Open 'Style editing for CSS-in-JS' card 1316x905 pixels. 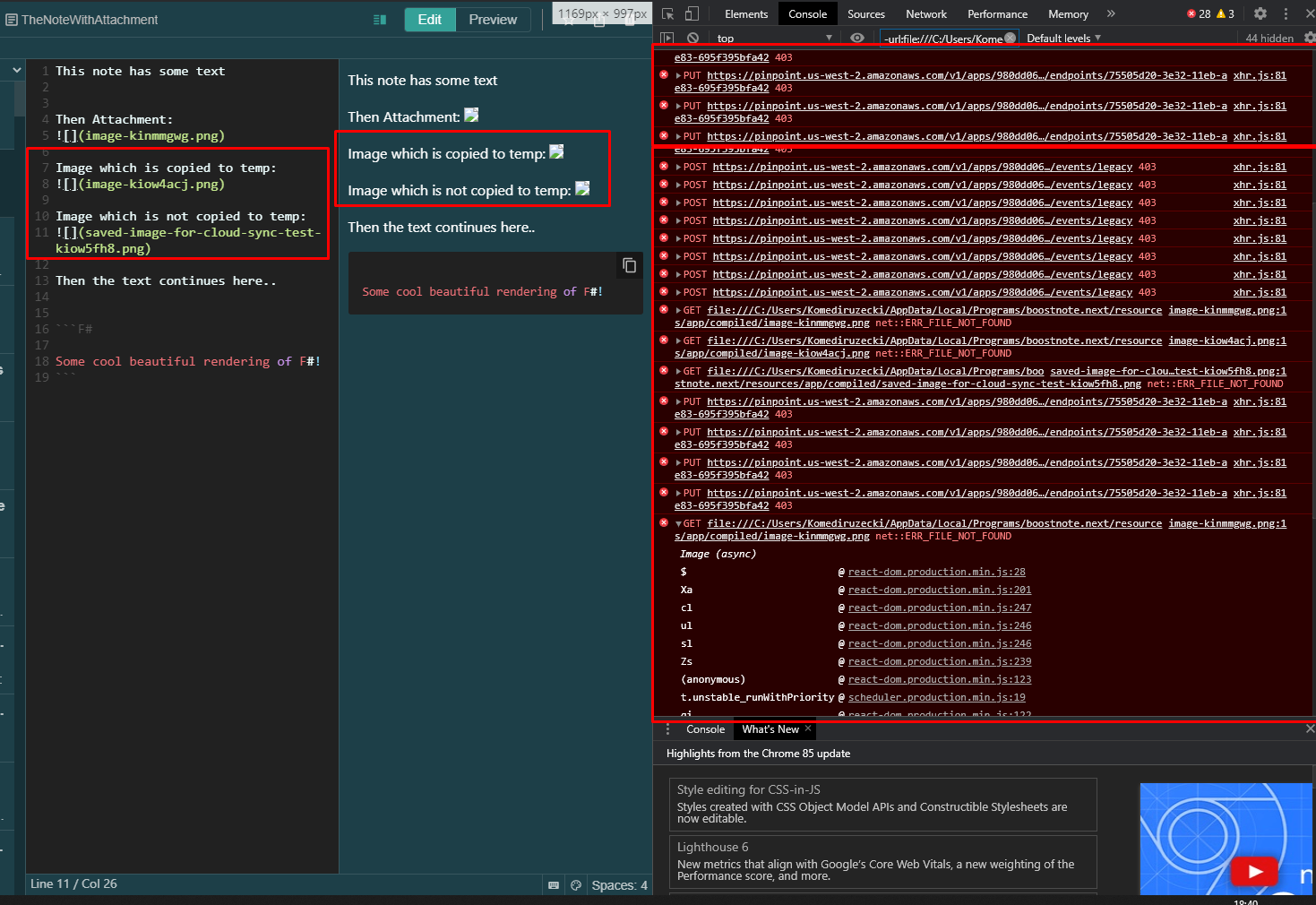pyautogui.click(x=883, y=805)
